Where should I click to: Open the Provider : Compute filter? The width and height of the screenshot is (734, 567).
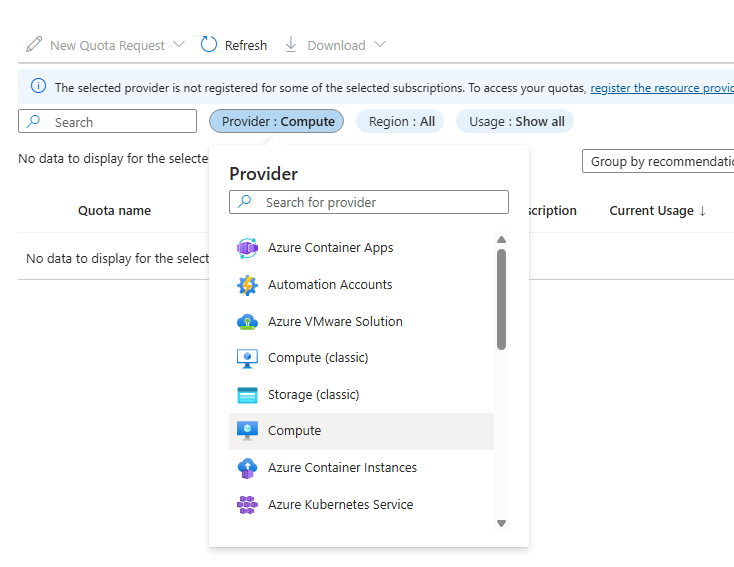[276, 121]
